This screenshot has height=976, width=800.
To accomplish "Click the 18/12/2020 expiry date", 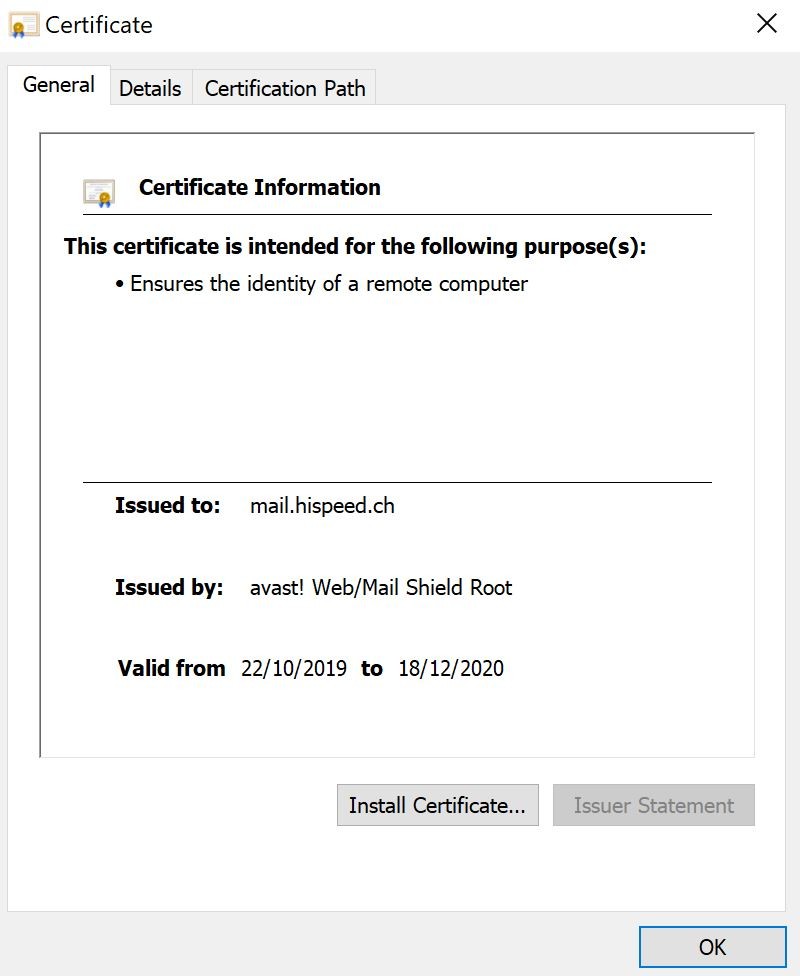I will point(451,668).
